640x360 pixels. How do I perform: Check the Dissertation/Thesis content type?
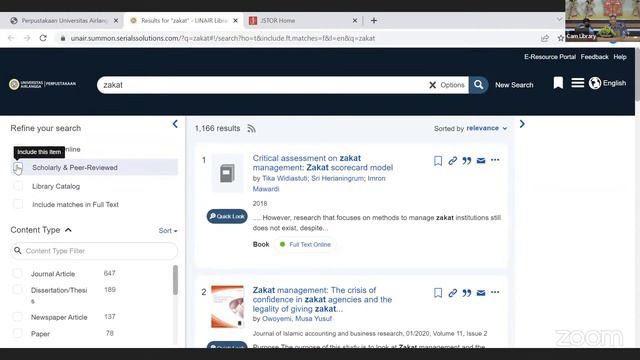[x=17, y=290]
